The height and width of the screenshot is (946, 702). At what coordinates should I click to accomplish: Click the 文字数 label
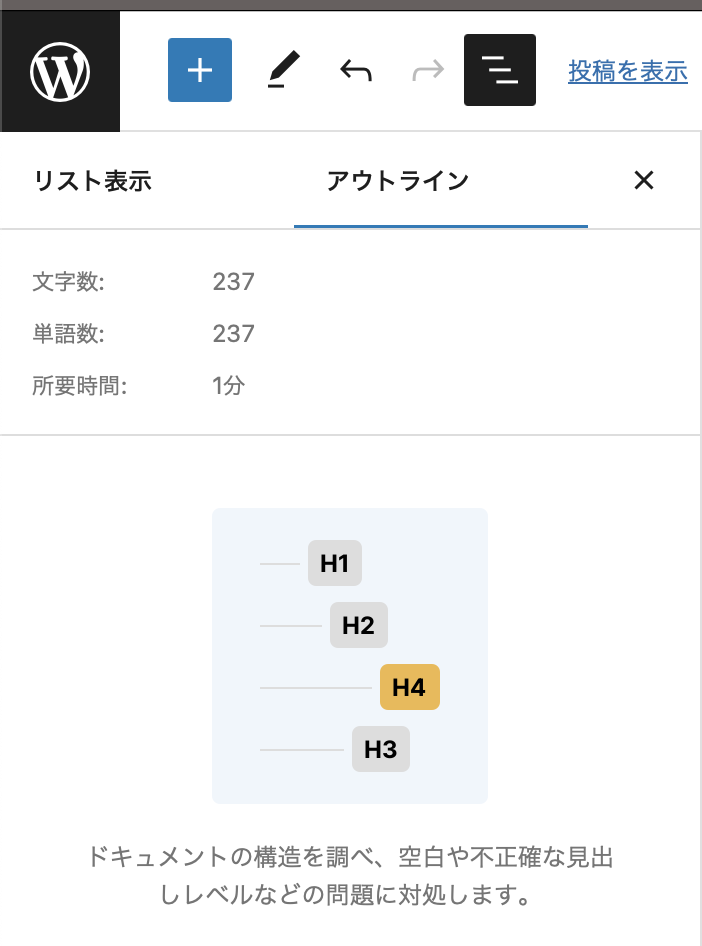click(x=68, y=282)
